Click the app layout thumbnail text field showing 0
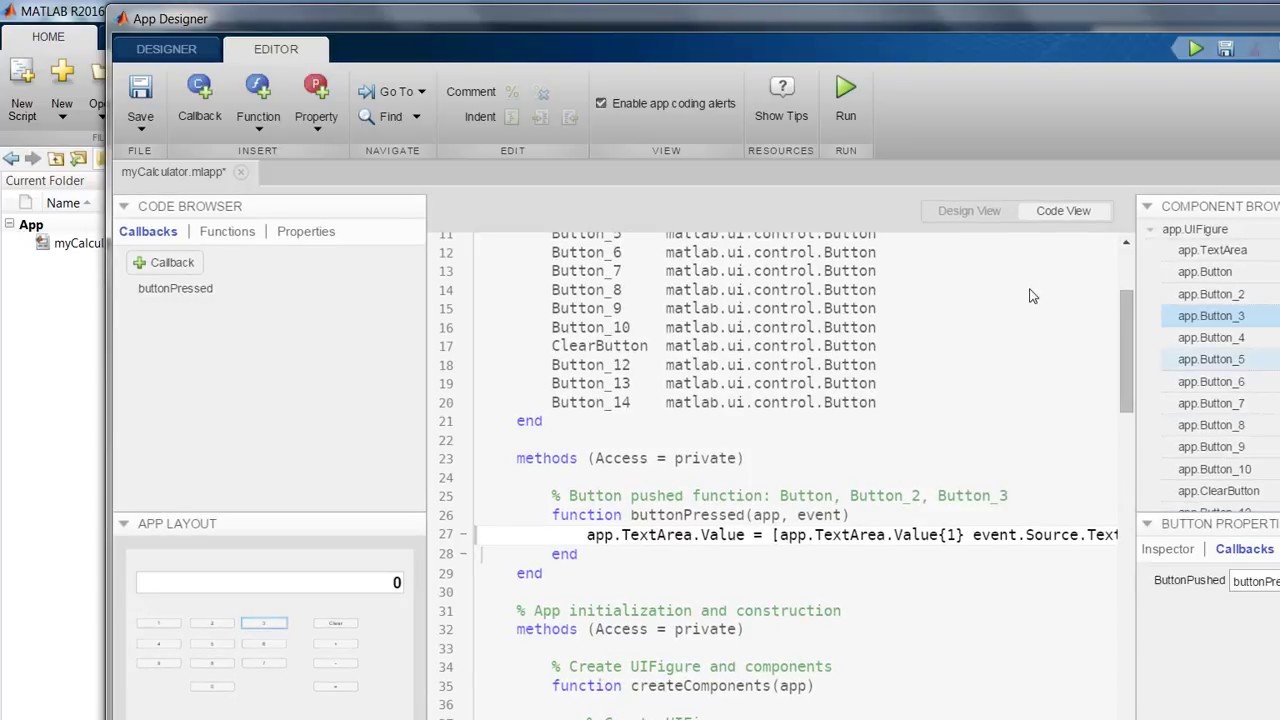The height and width of the screenshot is (720, 1280). [270, 583]
